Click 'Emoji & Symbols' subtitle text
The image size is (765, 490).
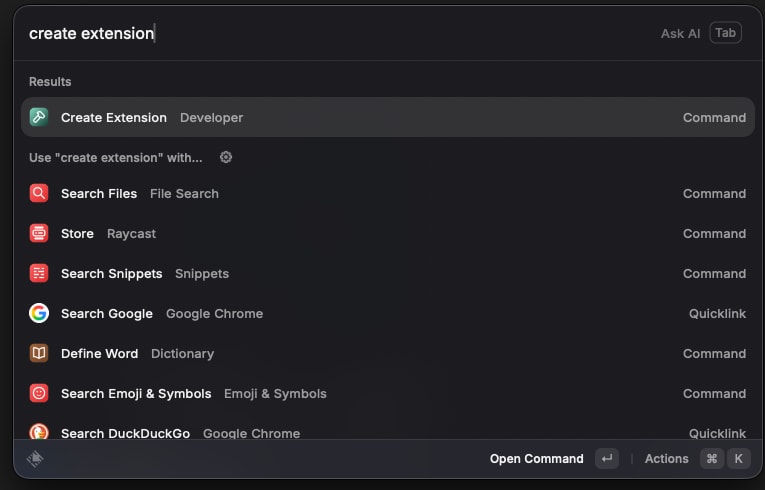point(275,394)
